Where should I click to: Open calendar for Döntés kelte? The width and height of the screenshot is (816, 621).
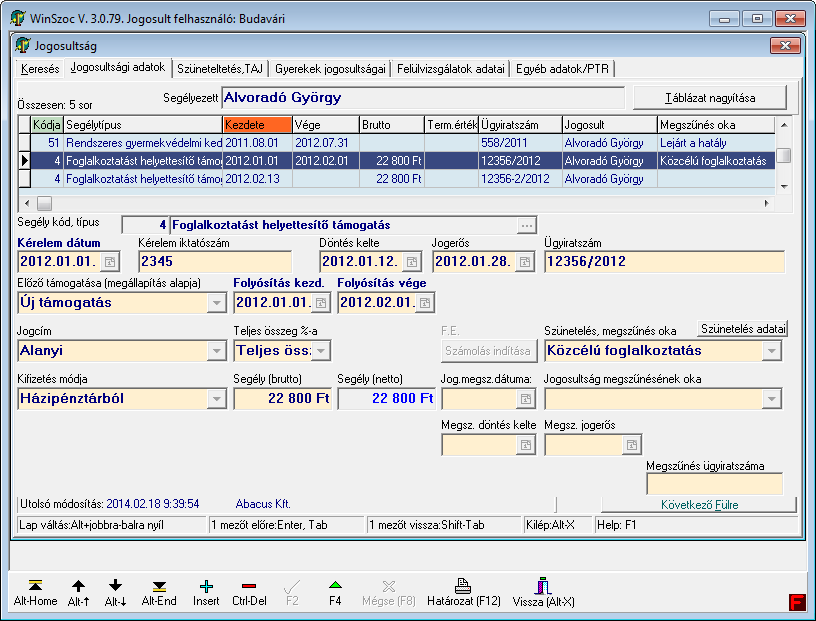tap(412, 262)
